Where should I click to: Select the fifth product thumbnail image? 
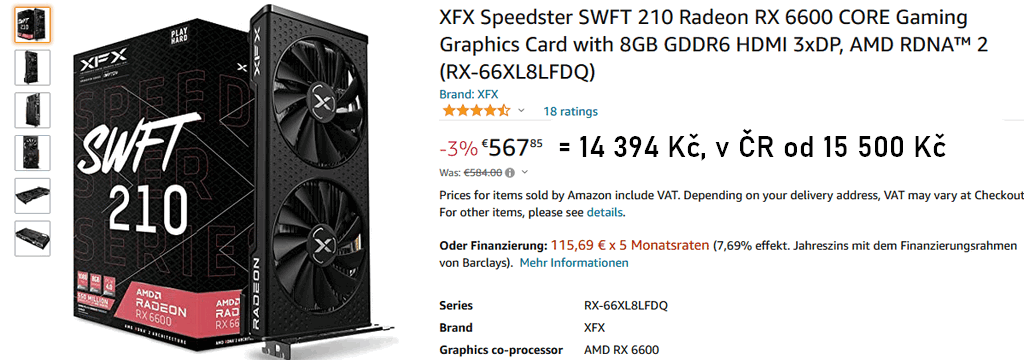point(32,195)
